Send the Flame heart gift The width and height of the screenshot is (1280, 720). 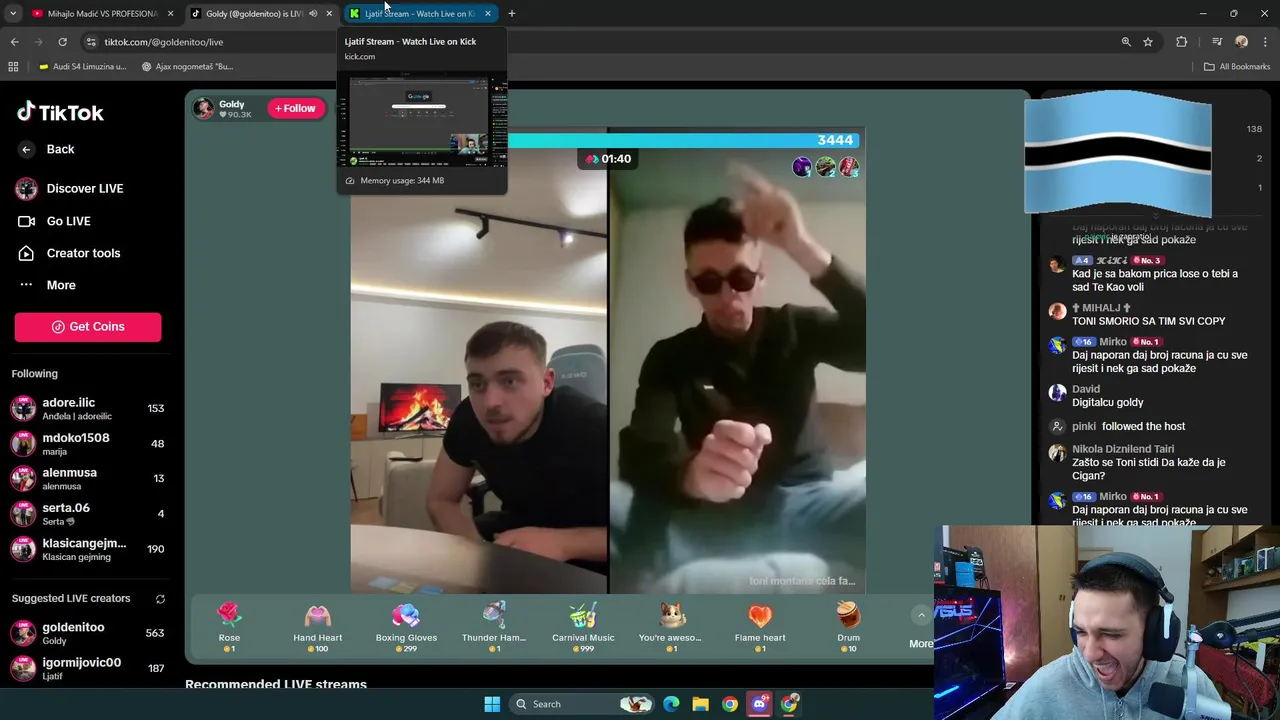pyautogui.click(x=760, y=627)
